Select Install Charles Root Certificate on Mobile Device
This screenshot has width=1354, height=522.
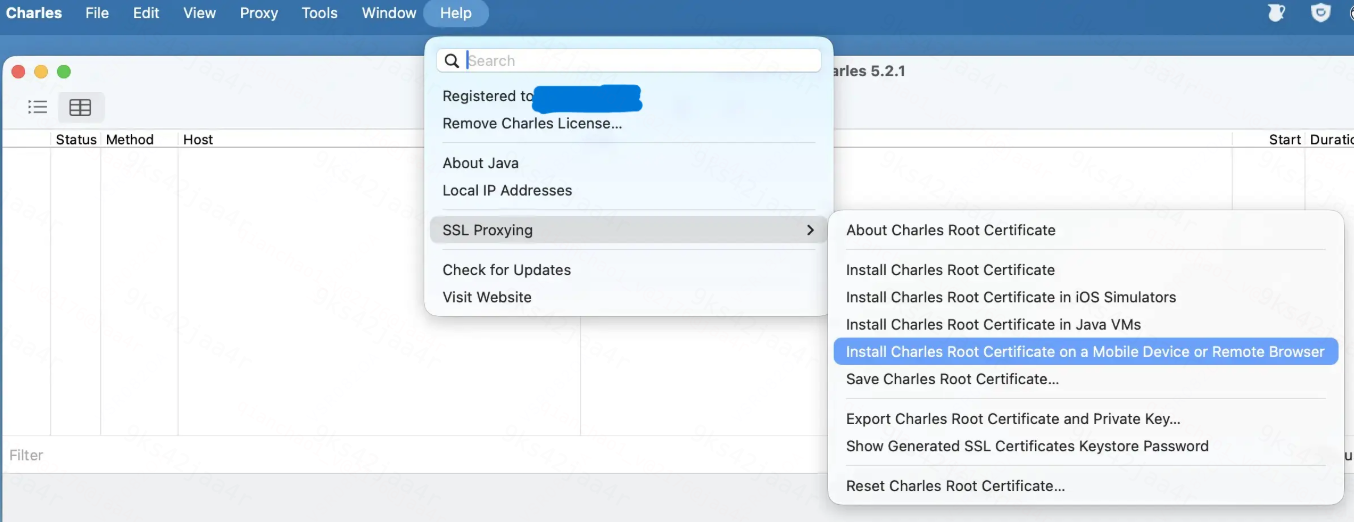pos(1085,352)
